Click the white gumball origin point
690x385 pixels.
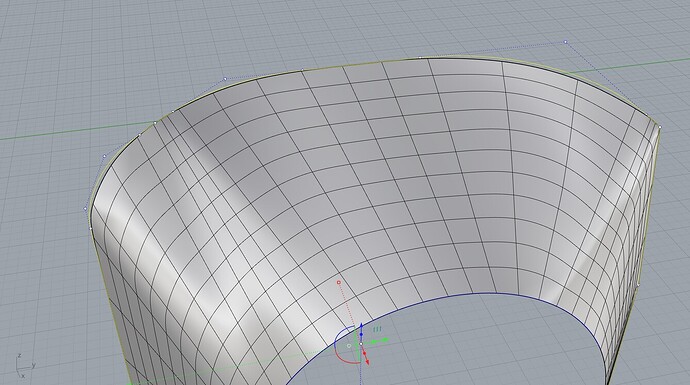click(361, 344)
